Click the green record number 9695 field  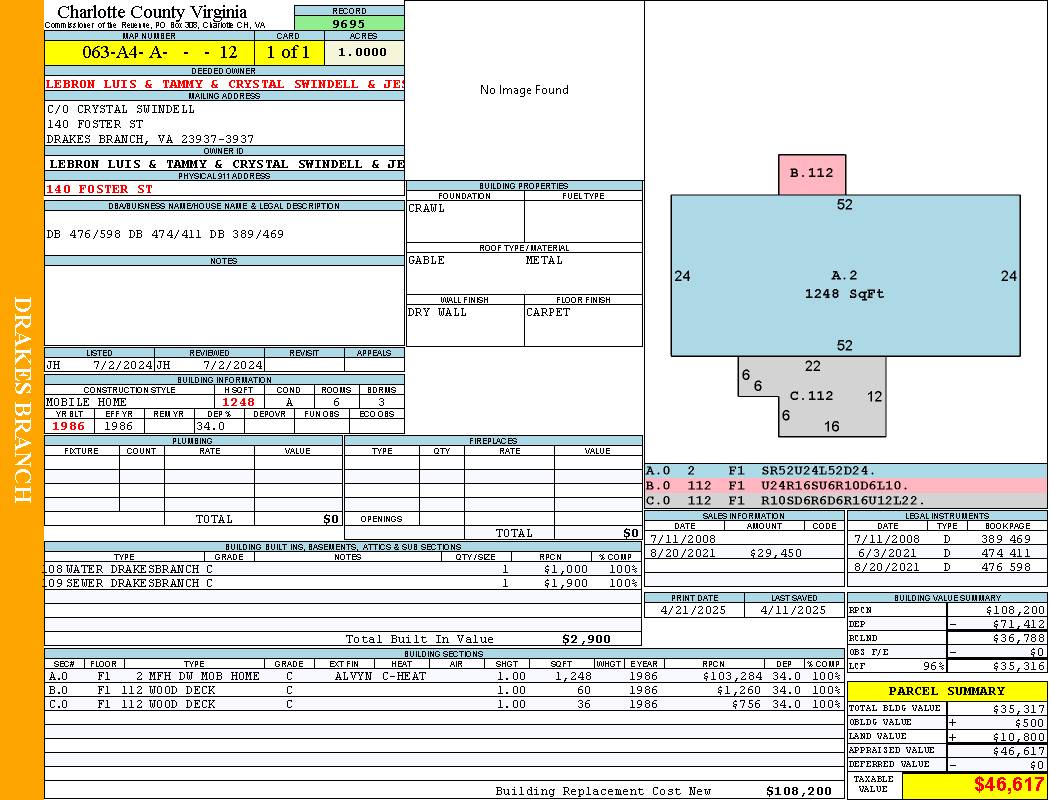pos(349,23)
